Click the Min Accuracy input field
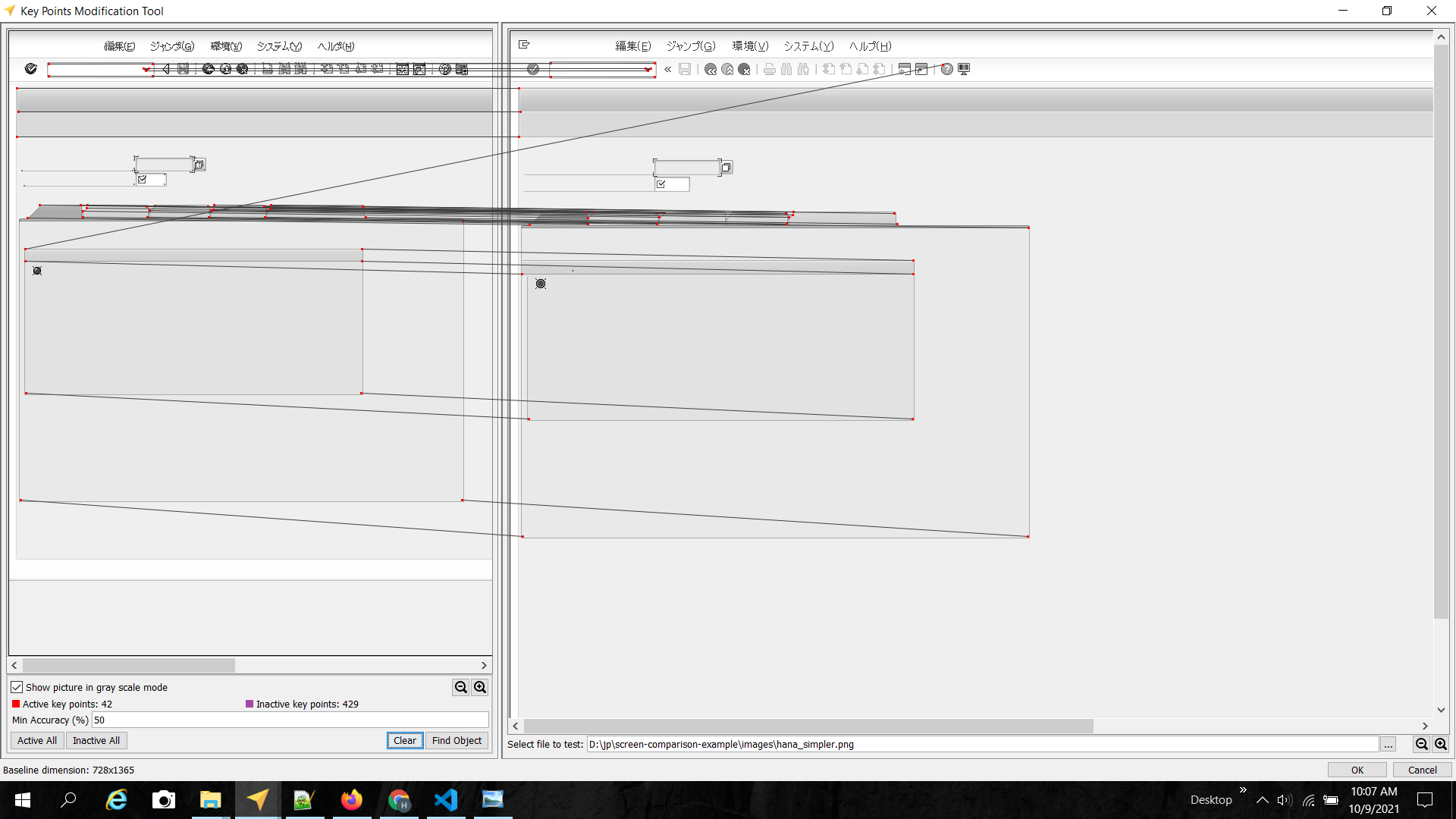 [x=288, y=720]
